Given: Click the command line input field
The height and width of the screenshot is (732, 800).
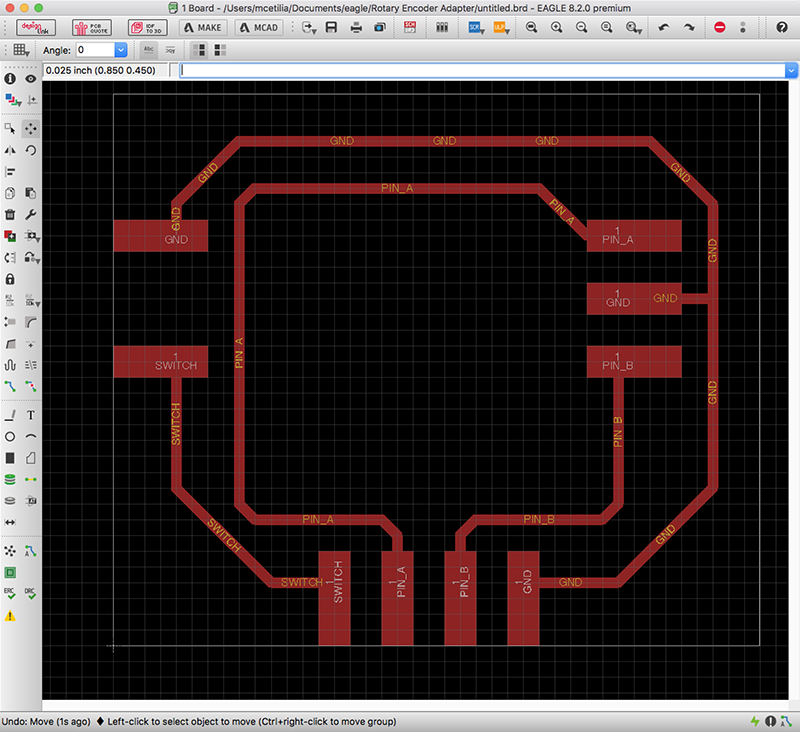Looking at the screenshot, I should pyautogui.click(x=483, y=70).
